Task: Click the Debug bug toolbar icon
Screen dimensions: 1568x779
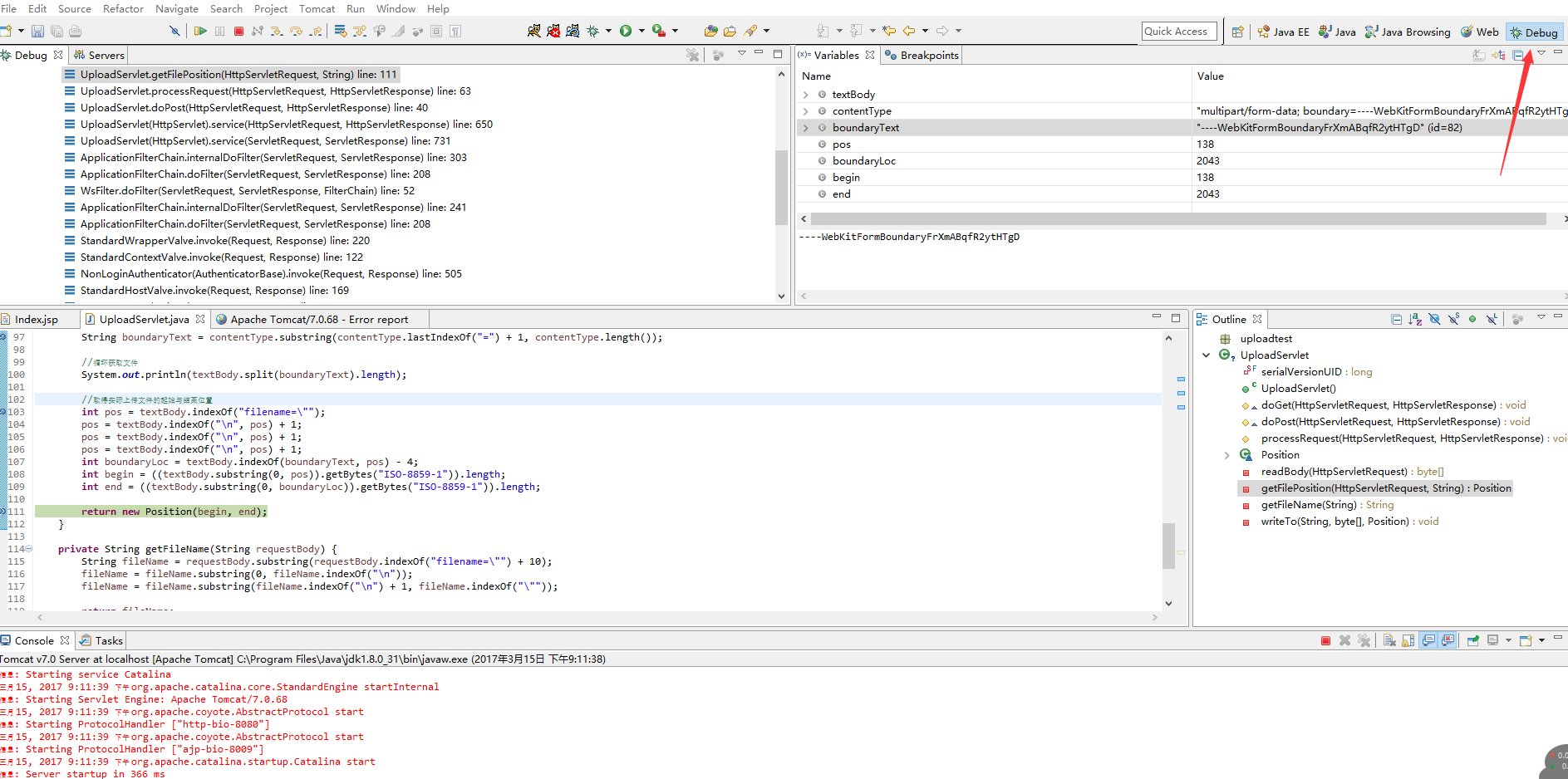Action: point(592,31)
